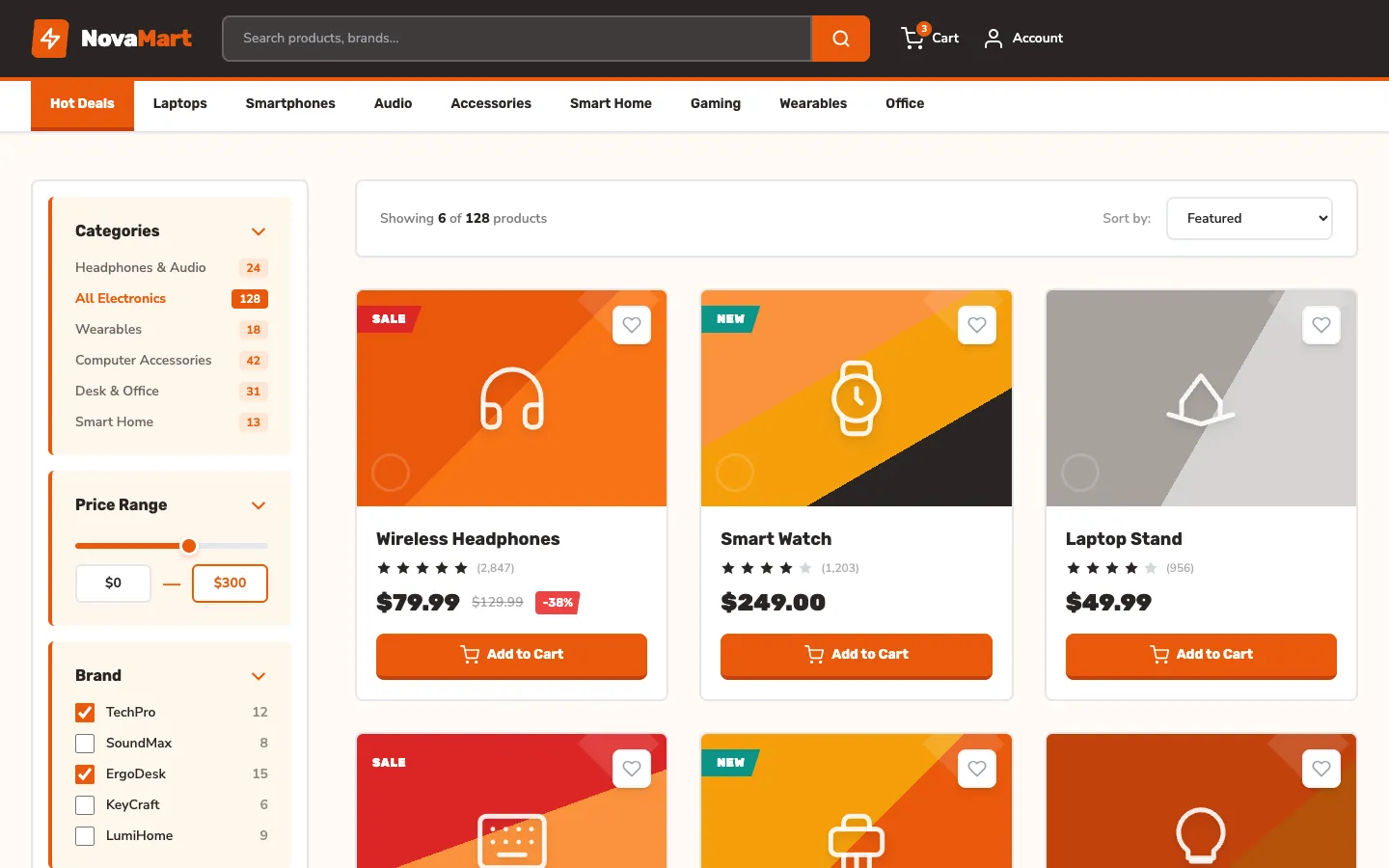Viewport: 1389px width, 868px height.
Task: Switch to the Smartphones category tab
Action: click(x=289, y=103)
